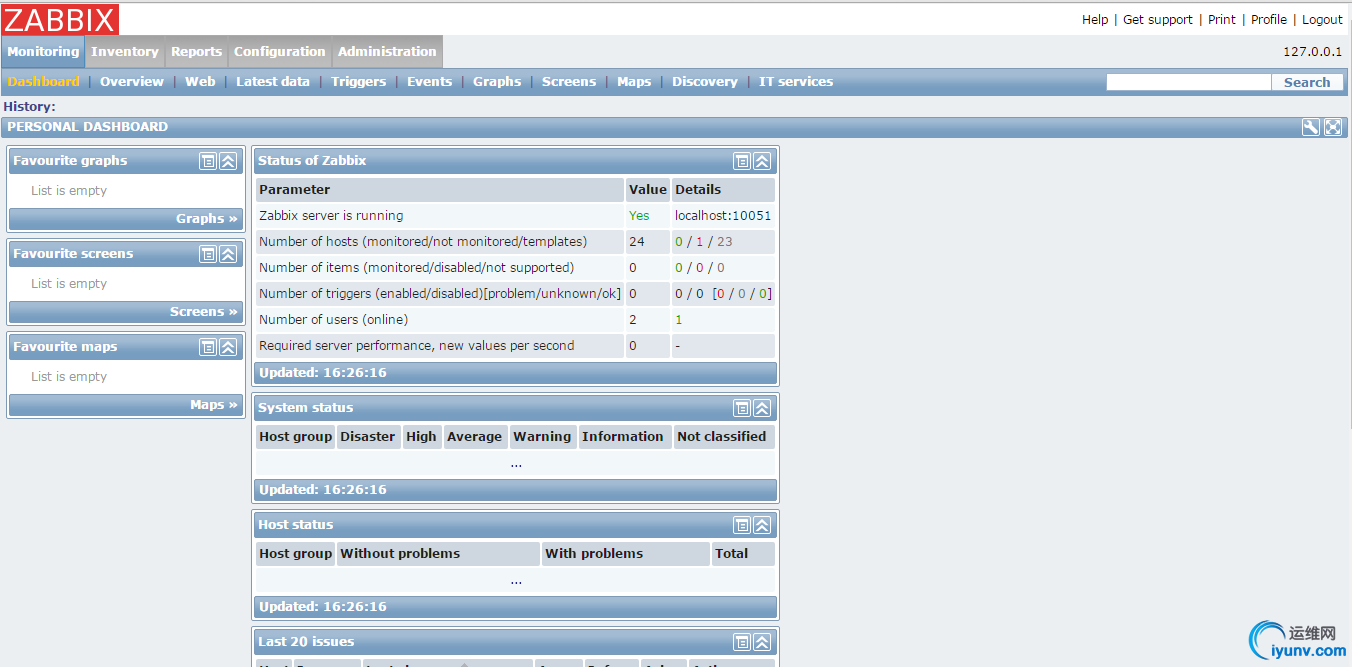Viewport: 1352px width, 667px height.
Task: Switch to the Configuration tab
Action: coord(280,52)
